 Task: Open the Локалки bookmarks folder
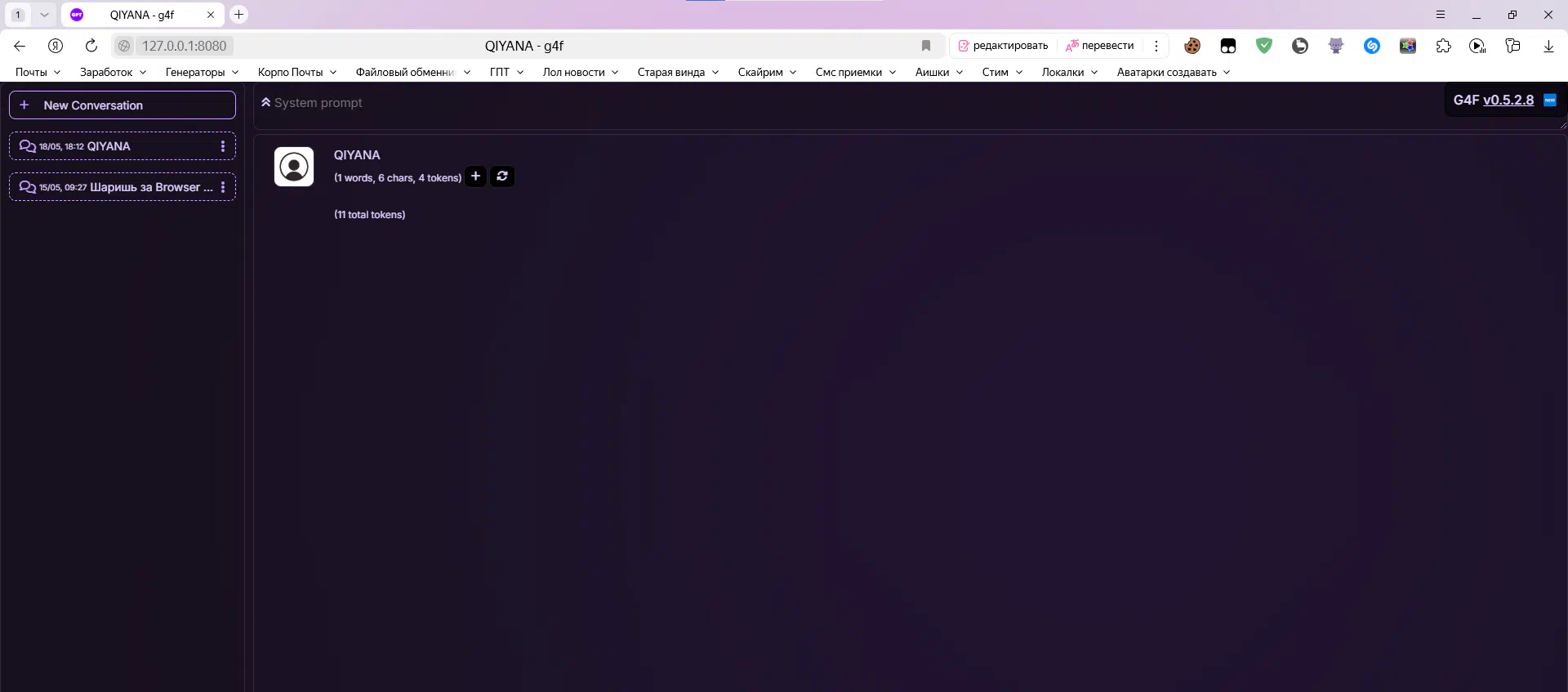coord(1070,72)
